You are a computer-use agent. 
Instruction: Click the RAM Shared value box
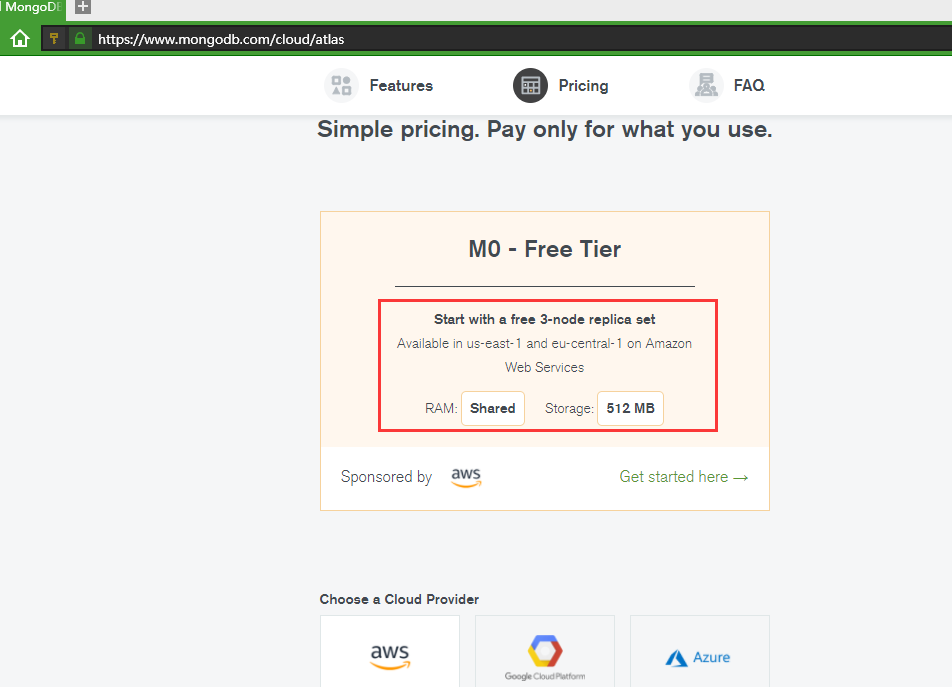point(493,408)
